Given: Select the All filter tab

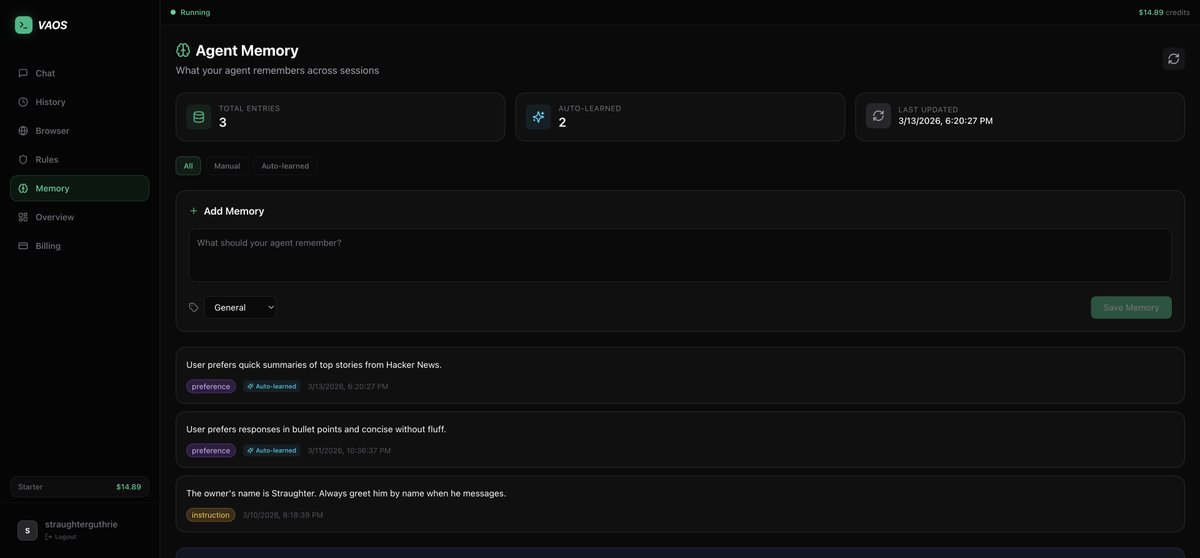Looking at the screenshot, I should 188,166.
